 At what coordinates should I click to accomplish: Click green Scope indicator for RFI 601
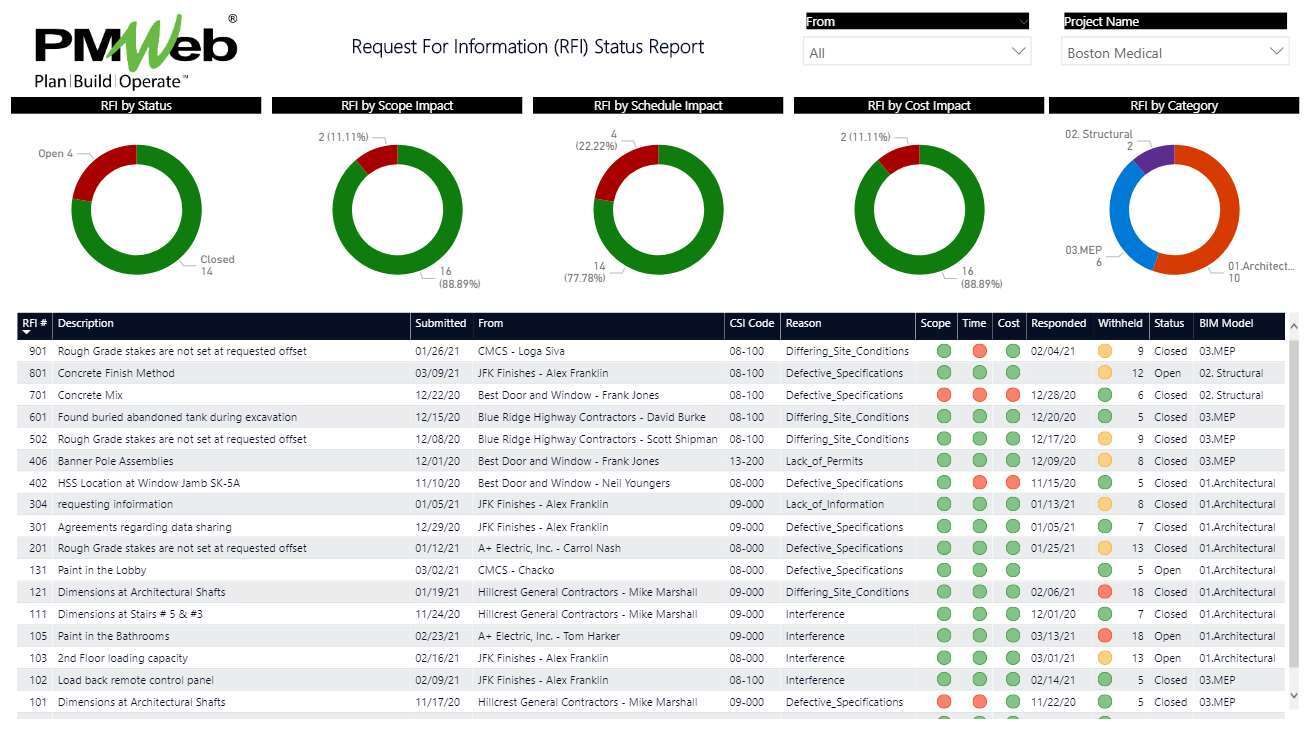click(x=943, y=417)
